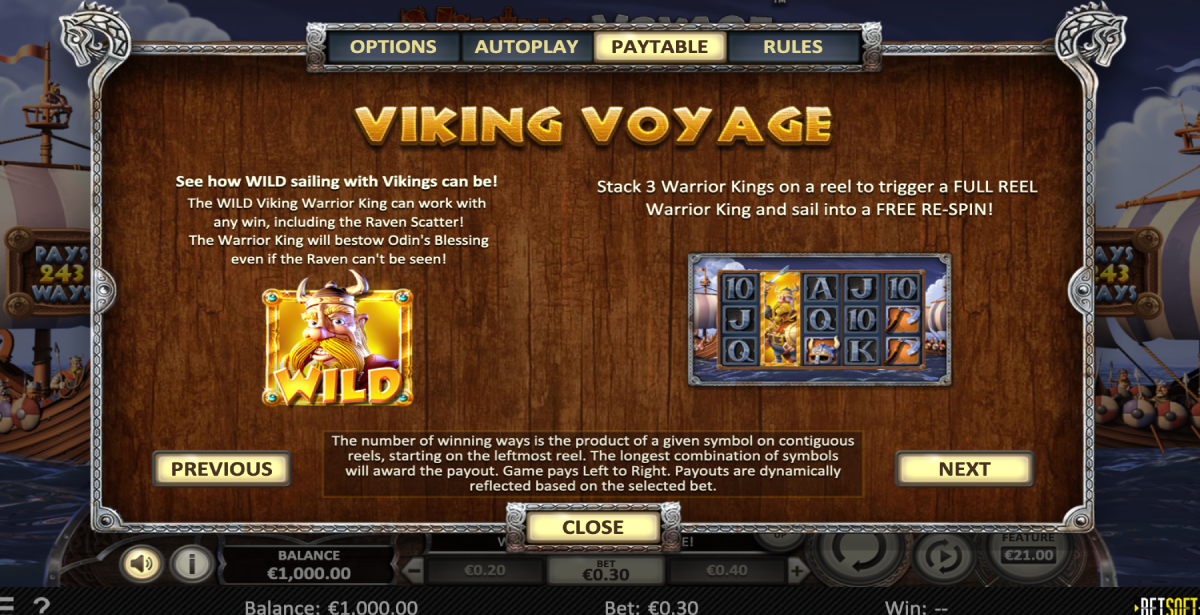Click the Betsoft logo

[1166, 607]
